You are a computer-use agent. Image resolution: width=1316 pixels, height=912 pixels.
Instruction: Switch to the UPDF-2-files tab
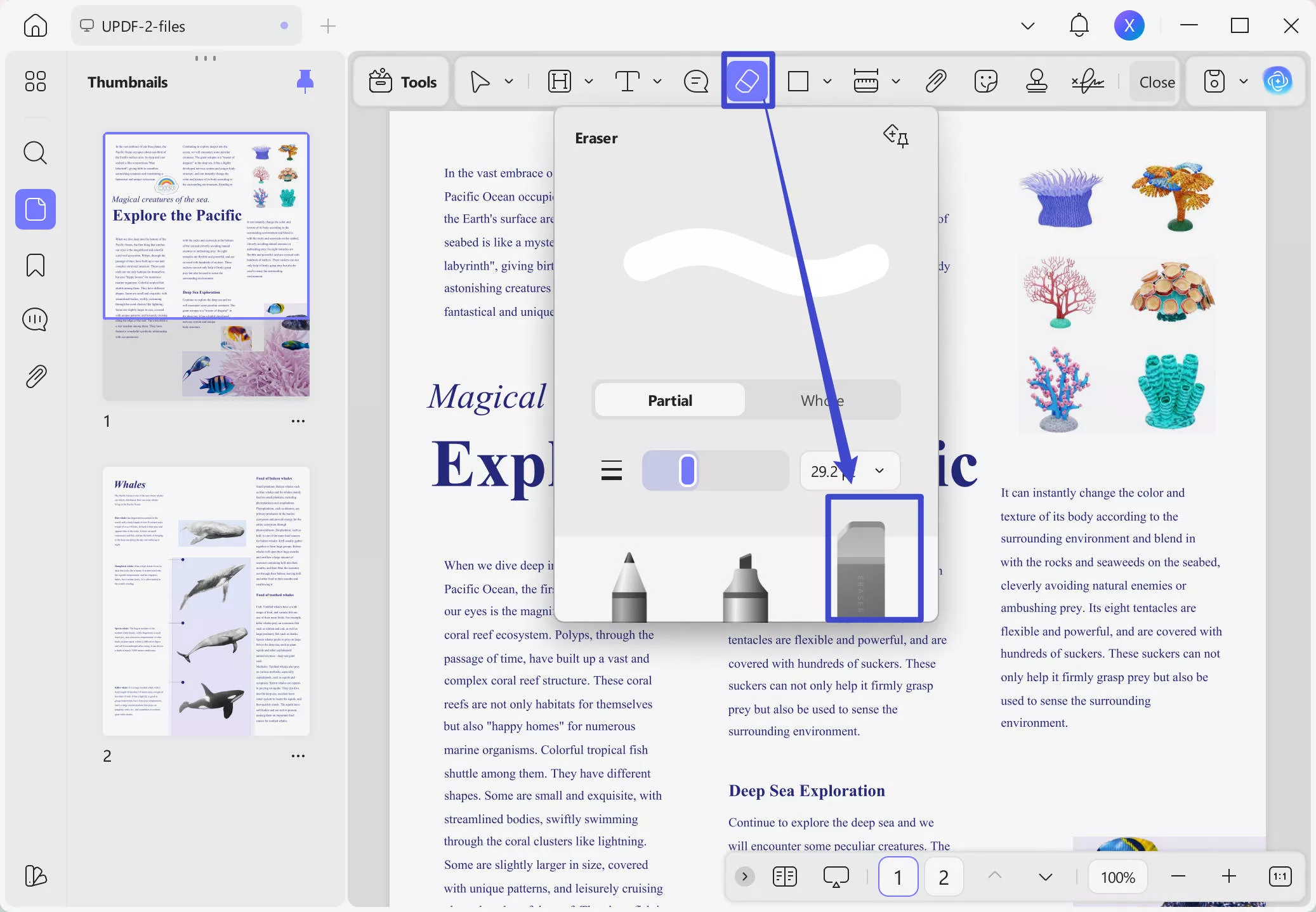[x=143, y=26]
